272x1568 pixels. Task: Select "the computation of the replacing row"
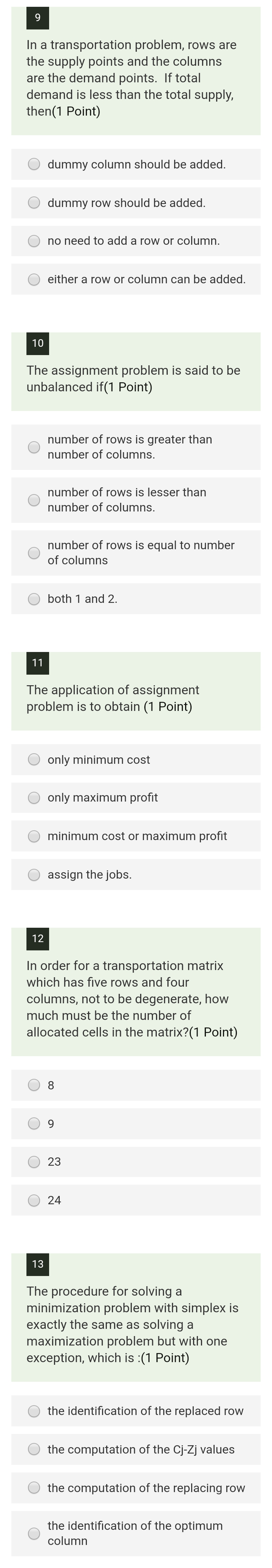34,1488
